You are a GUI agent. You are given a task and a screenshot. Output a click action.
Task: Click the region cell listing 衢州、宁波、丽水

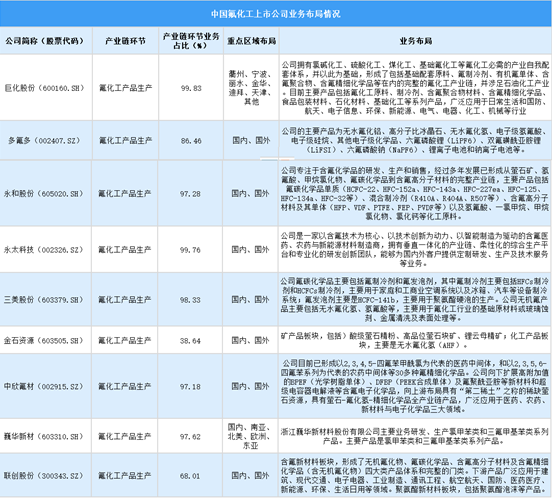pyautogui.click(x=251, y=88)
